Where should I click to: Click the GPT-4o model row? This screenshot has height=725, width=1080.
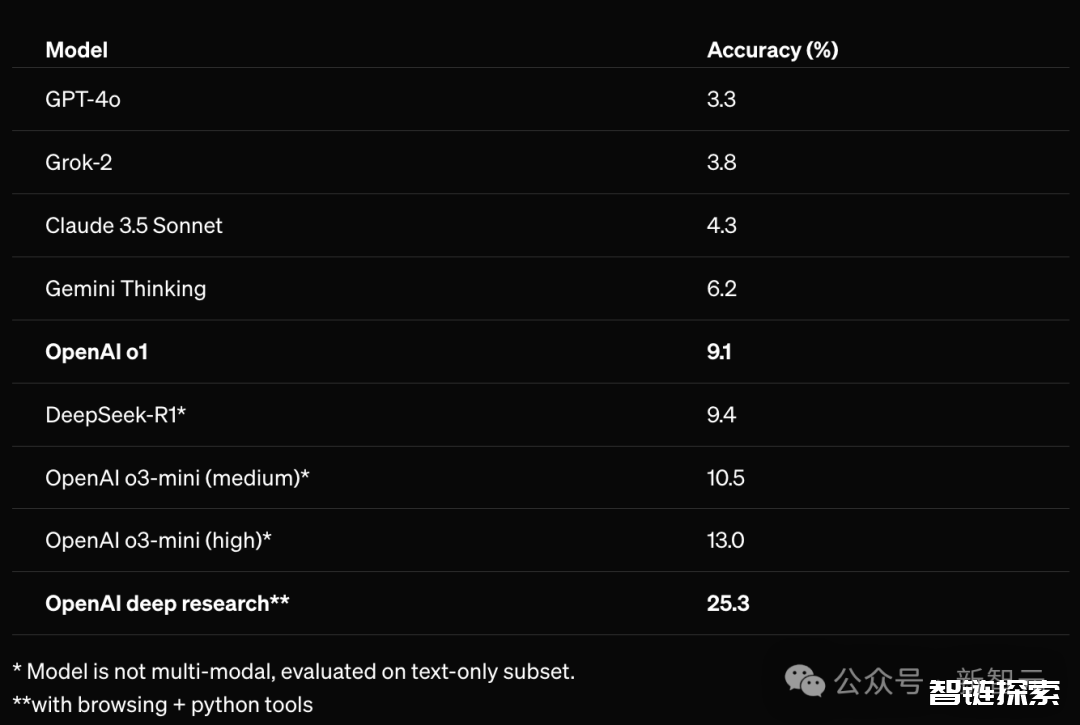point(541,99)
